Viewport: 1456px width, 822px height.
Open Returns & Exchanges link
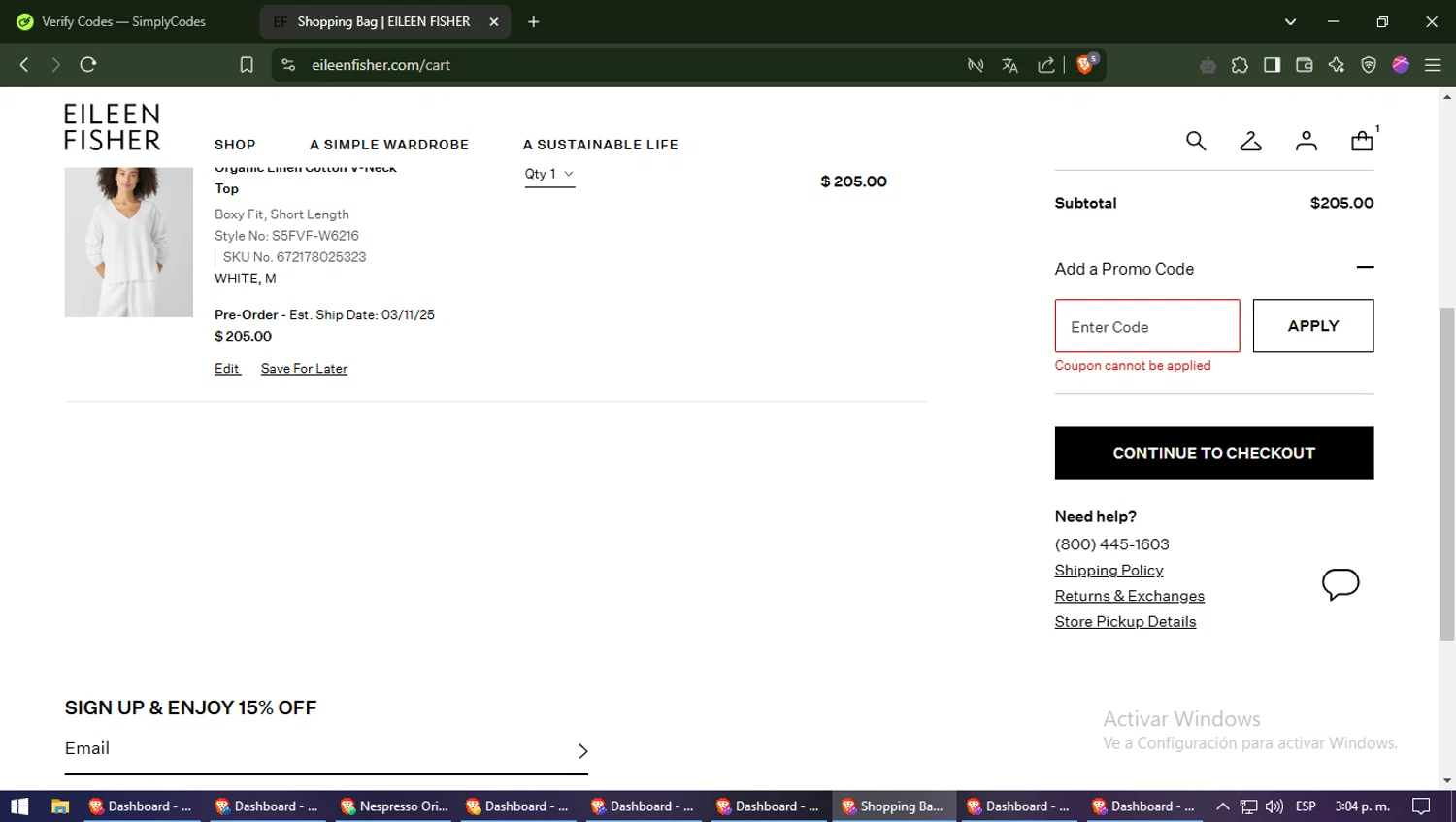[1129, 596]
